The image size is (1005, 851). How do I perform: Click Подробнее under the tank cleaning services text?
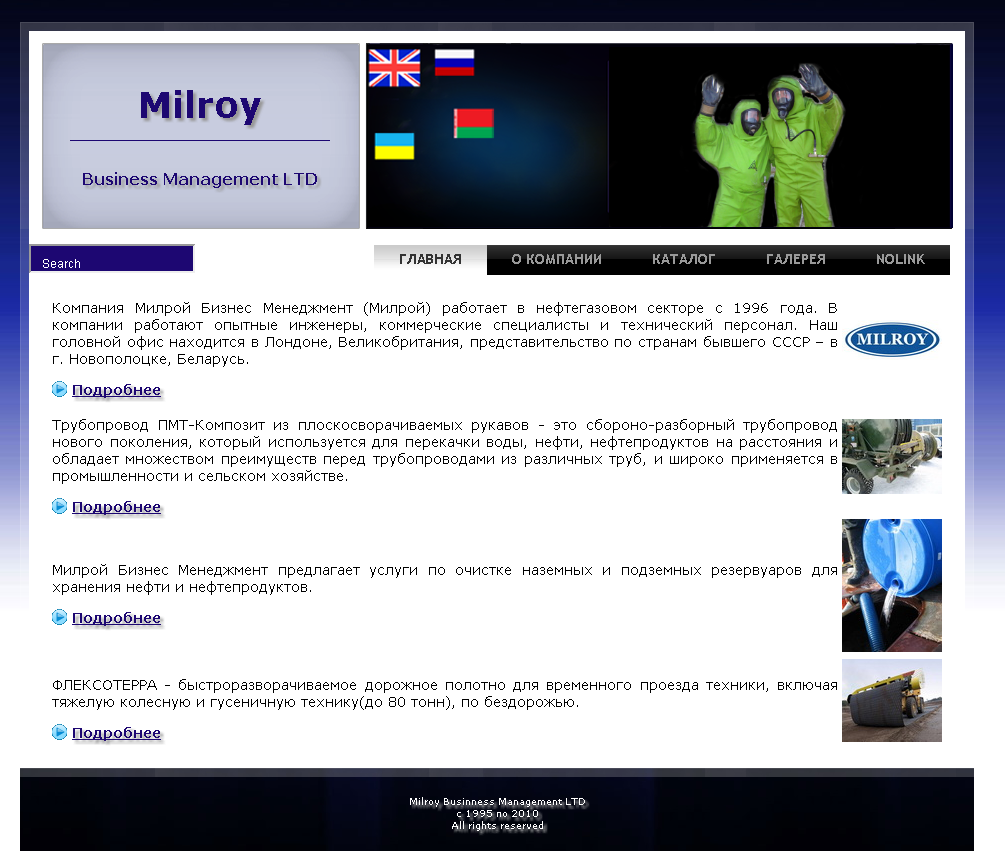click(x=116, y=618)
